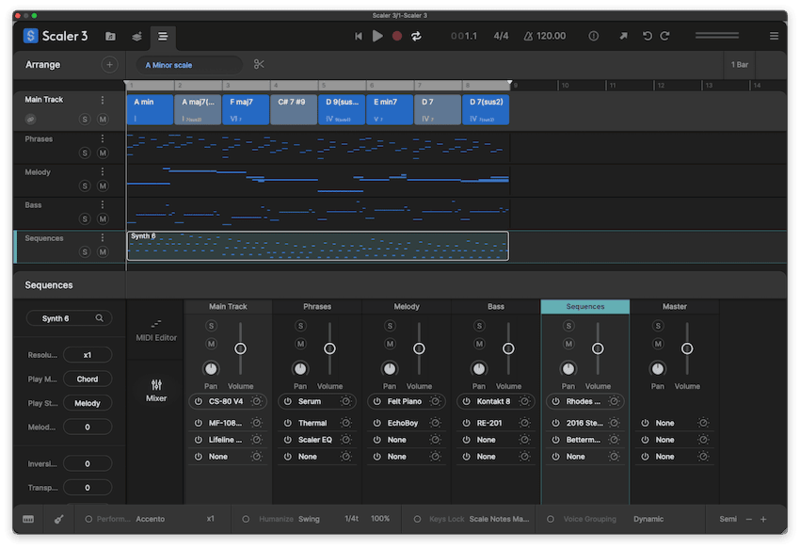Toggle power on CS-80 V4 instrument
This screenshot has width=800, height=549.
click(198, 402)
